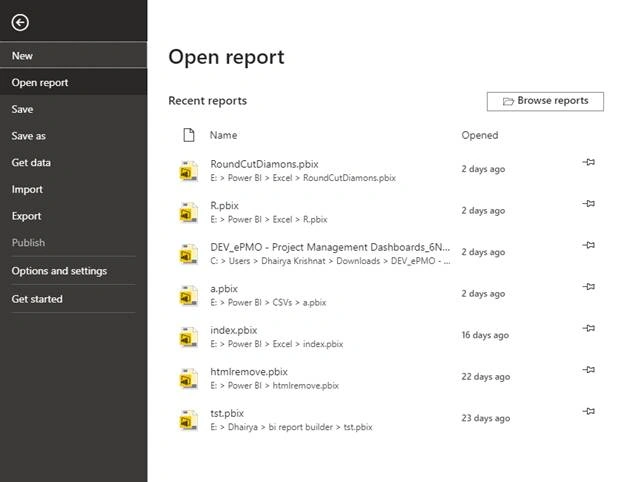The width and height of the screenshot is (624, 482).
Task: Sort by the Opened column header
Action: tap(480, 135)
